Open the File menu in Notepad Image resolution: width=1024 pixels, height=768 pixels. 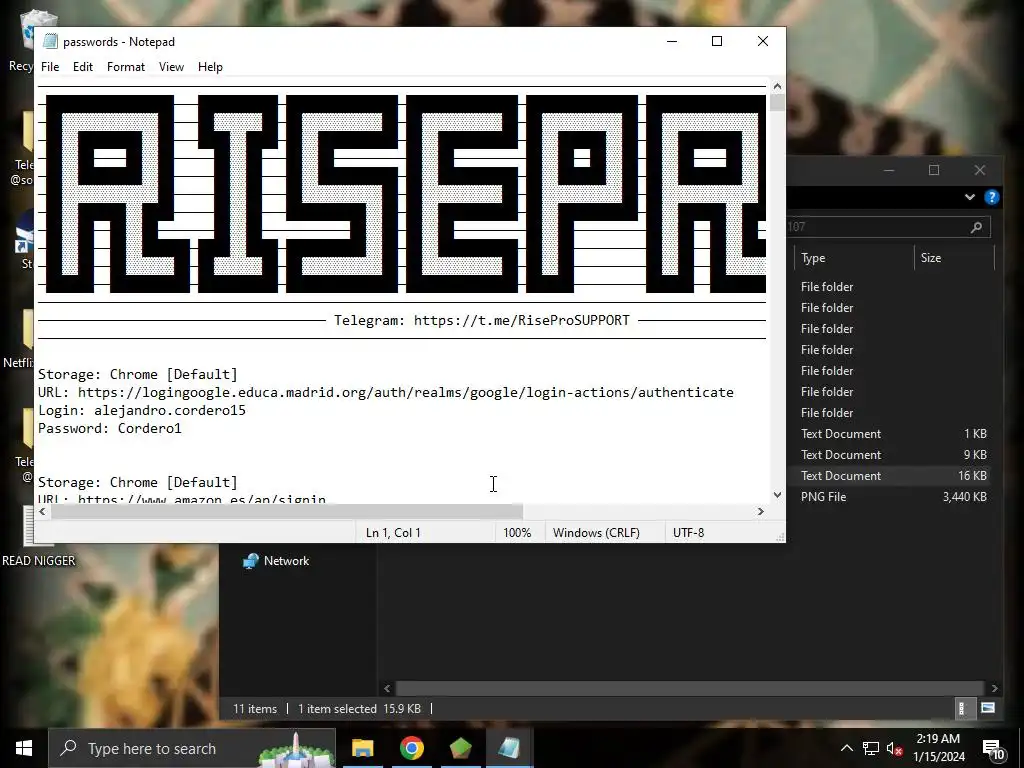[x=50, y=67]
